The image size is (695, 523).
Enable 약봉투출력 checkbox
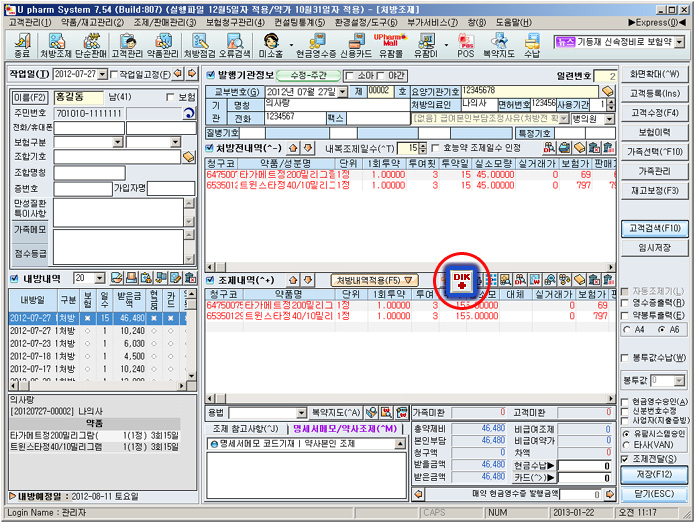click(x=625, y=316)
